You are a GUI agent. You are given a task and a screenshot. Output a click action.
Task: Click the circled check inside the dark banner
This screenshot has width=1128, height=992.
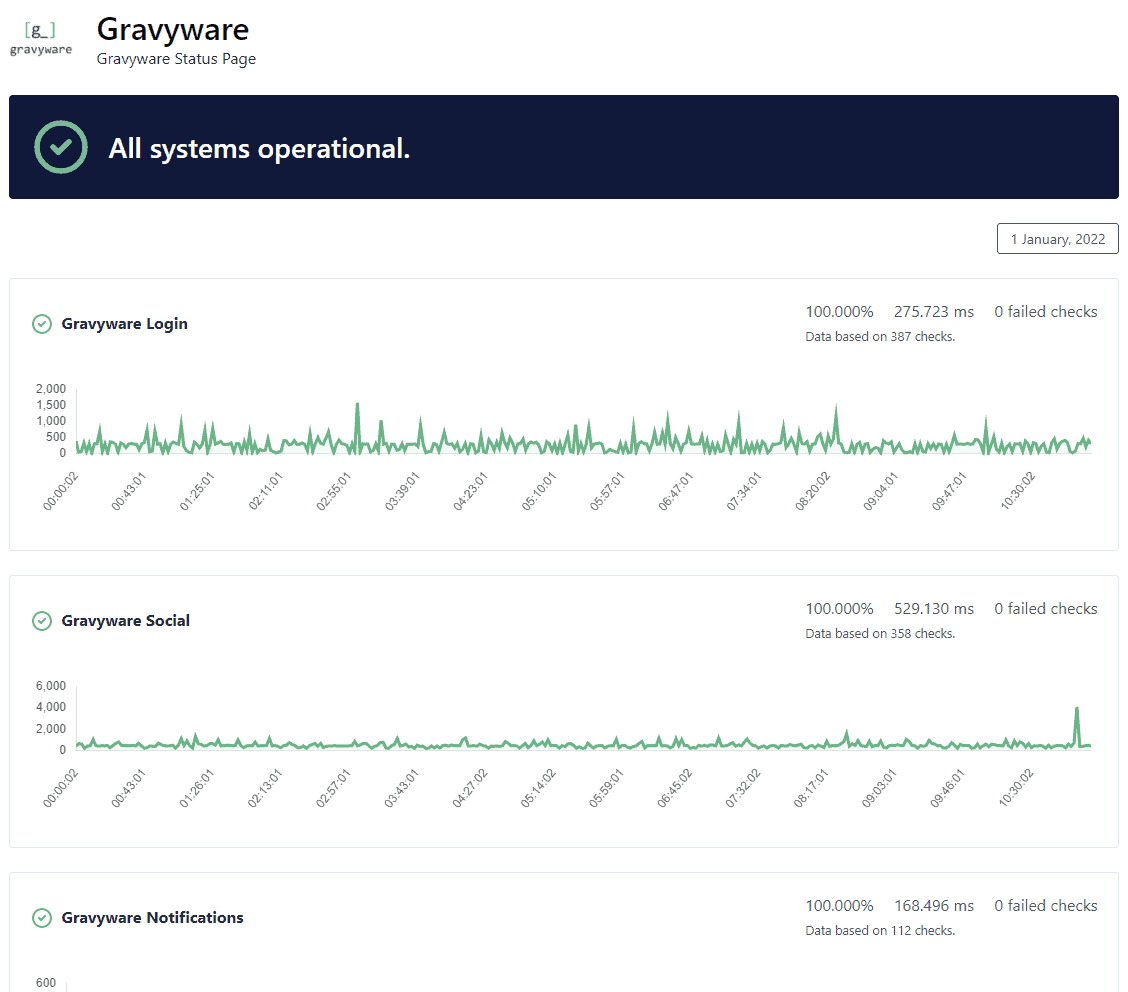(x=61, y=147)
